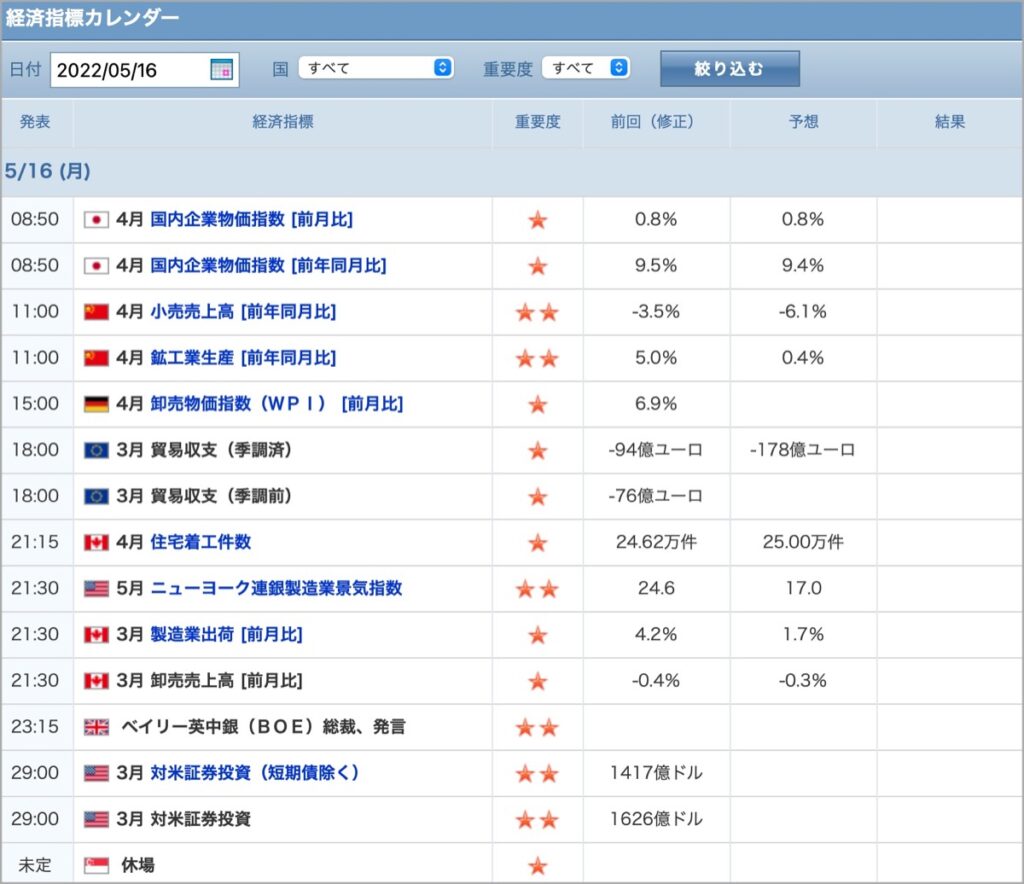Click the 重要度 column header
Image resolution: width=1024 pixels, height=884 pixels.
pos(537,121)
